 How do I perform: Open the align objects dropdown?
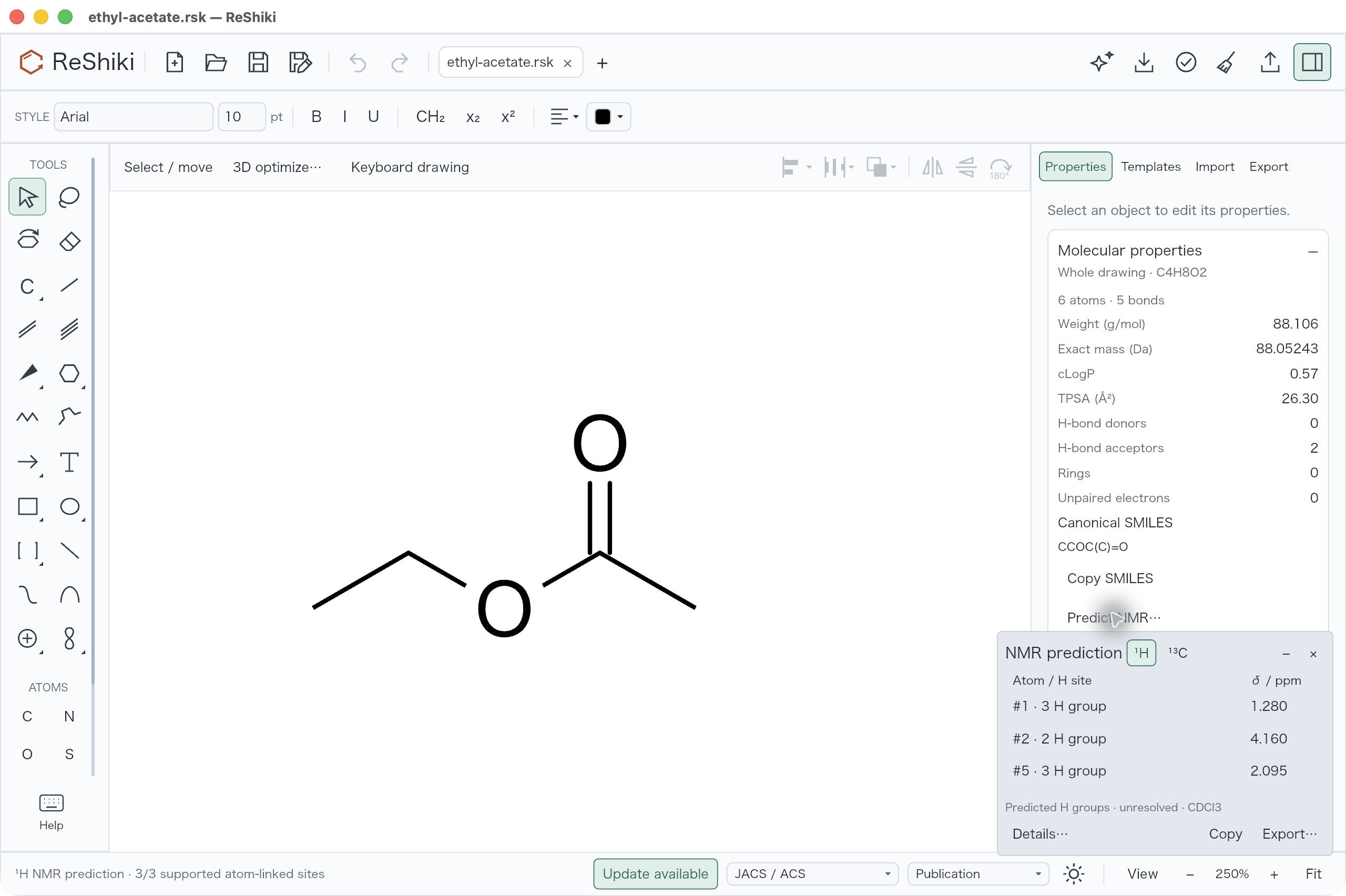coord(796,167)
